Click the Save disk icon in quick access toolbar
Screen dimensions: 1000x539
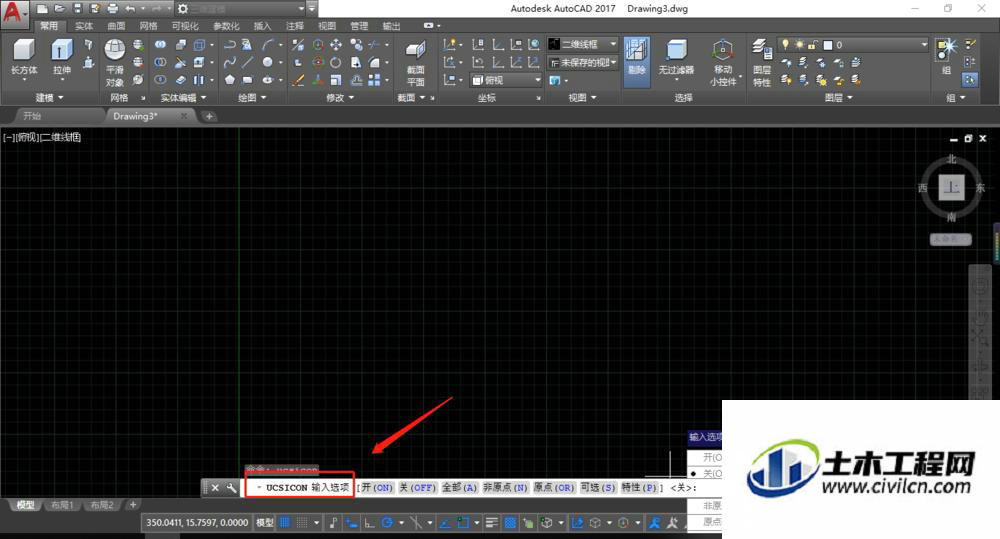coord(77,8)
